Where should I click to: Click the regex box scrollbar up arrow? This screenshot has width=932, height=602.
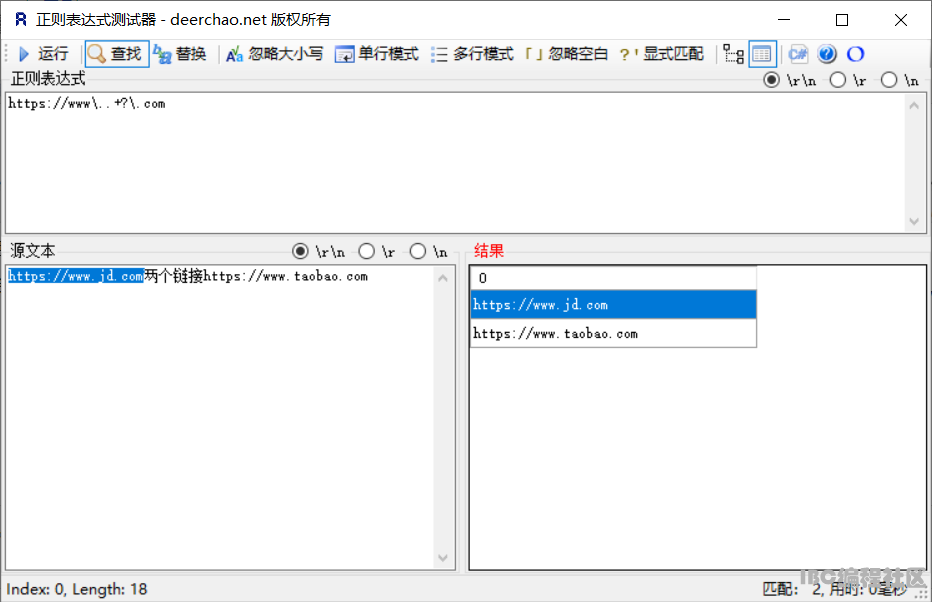point(914,105)
